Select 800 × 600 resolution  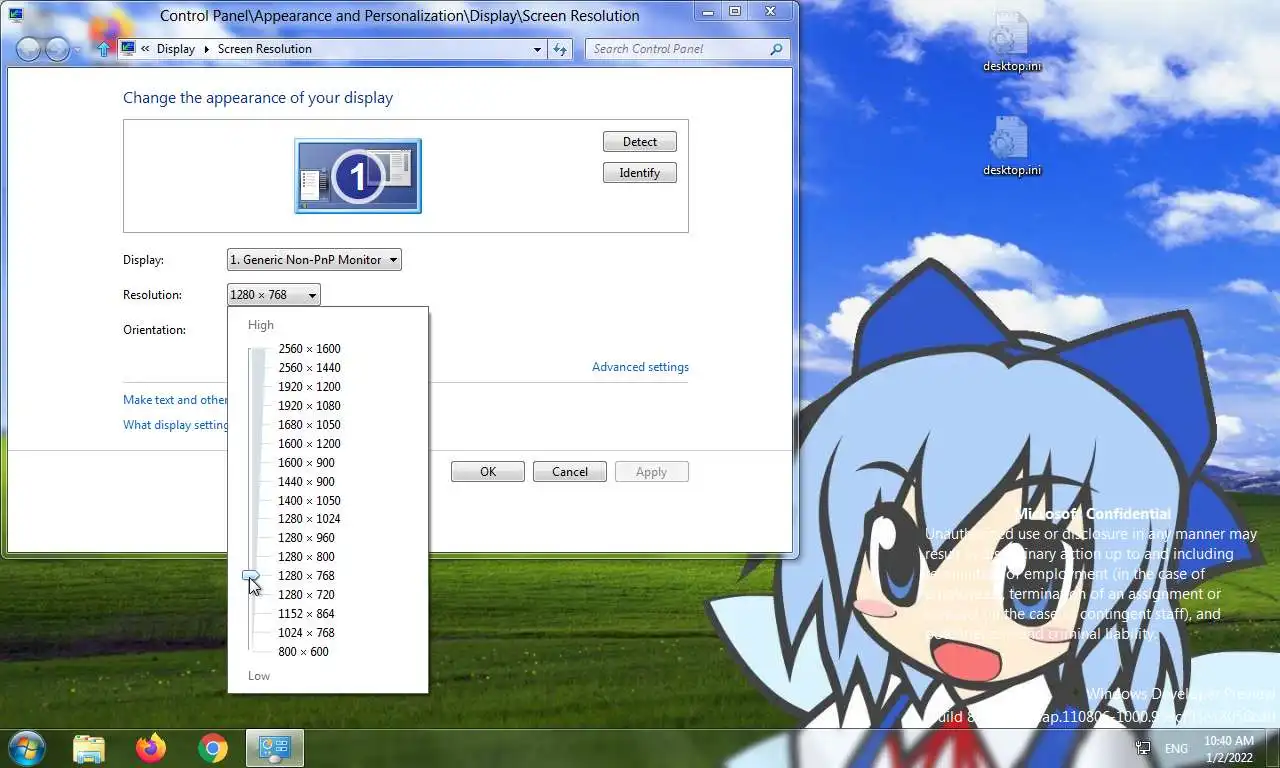303,652
